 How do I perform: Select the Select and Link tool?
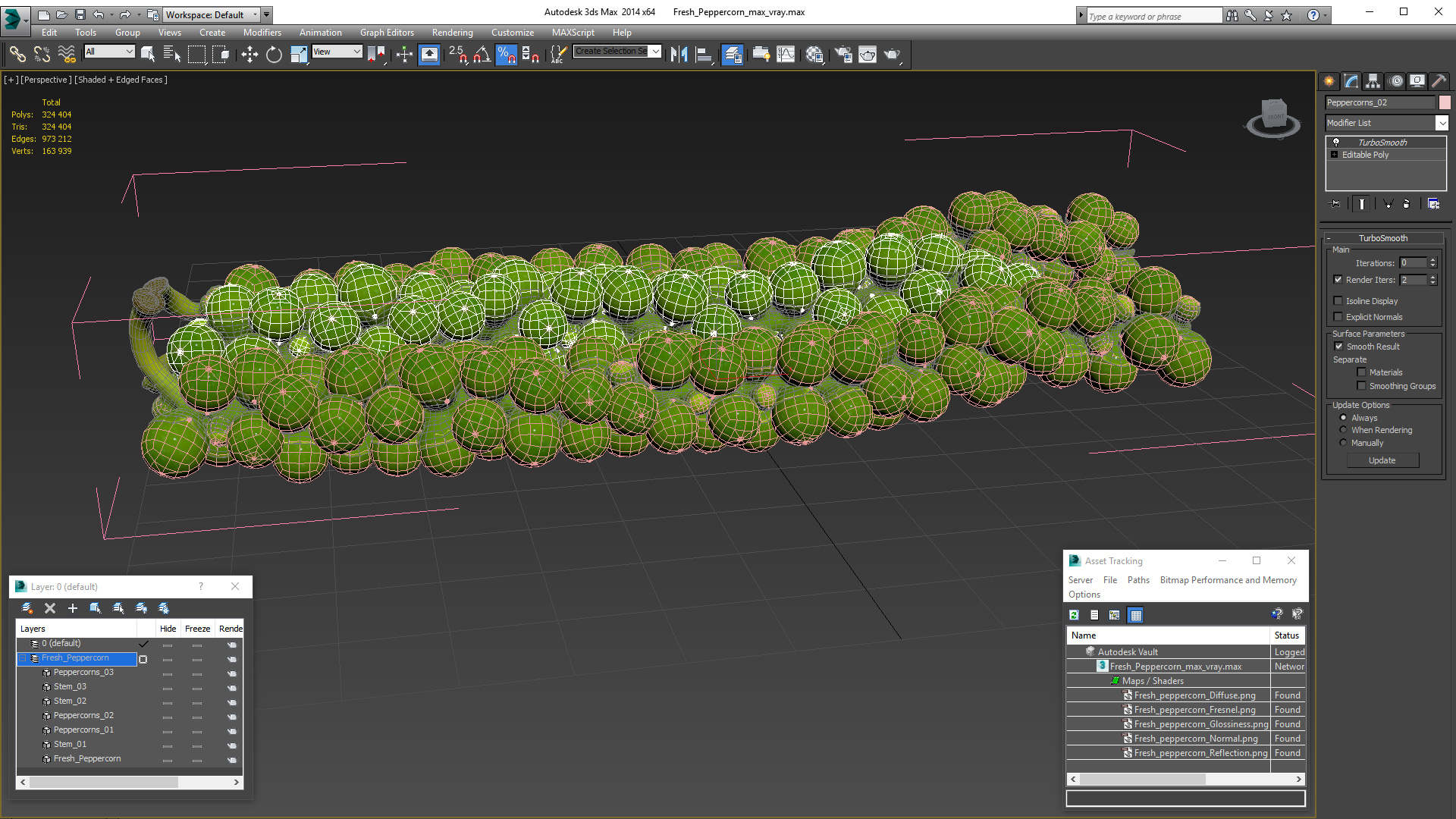[x=17, y=54]
